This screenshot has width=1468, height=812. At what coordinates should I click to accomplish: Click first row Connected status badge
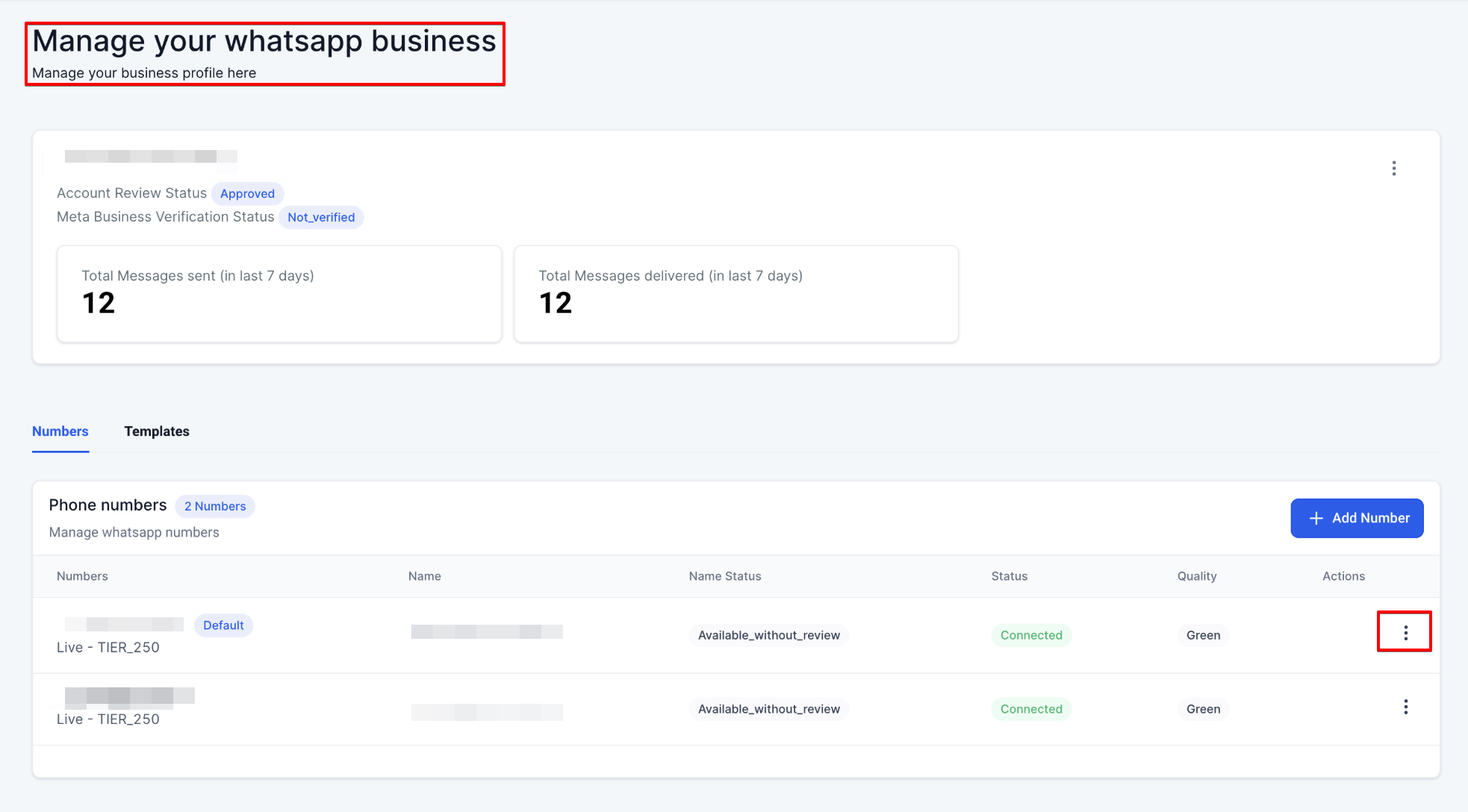pos(1031,635)
